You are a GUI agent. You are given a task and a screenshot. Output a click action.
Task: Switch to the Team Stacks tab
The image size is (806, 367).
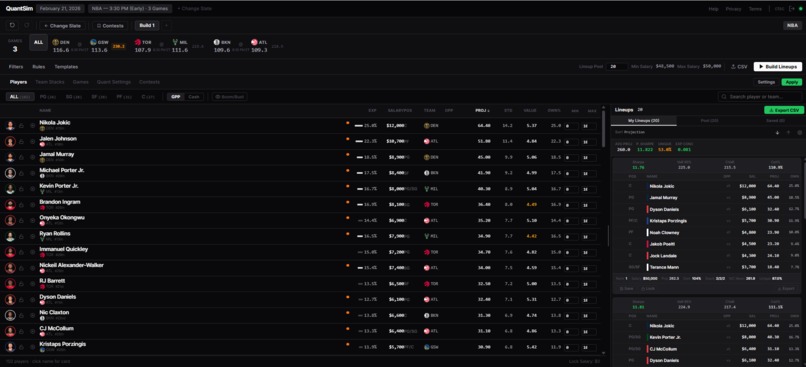pos(50,82)
